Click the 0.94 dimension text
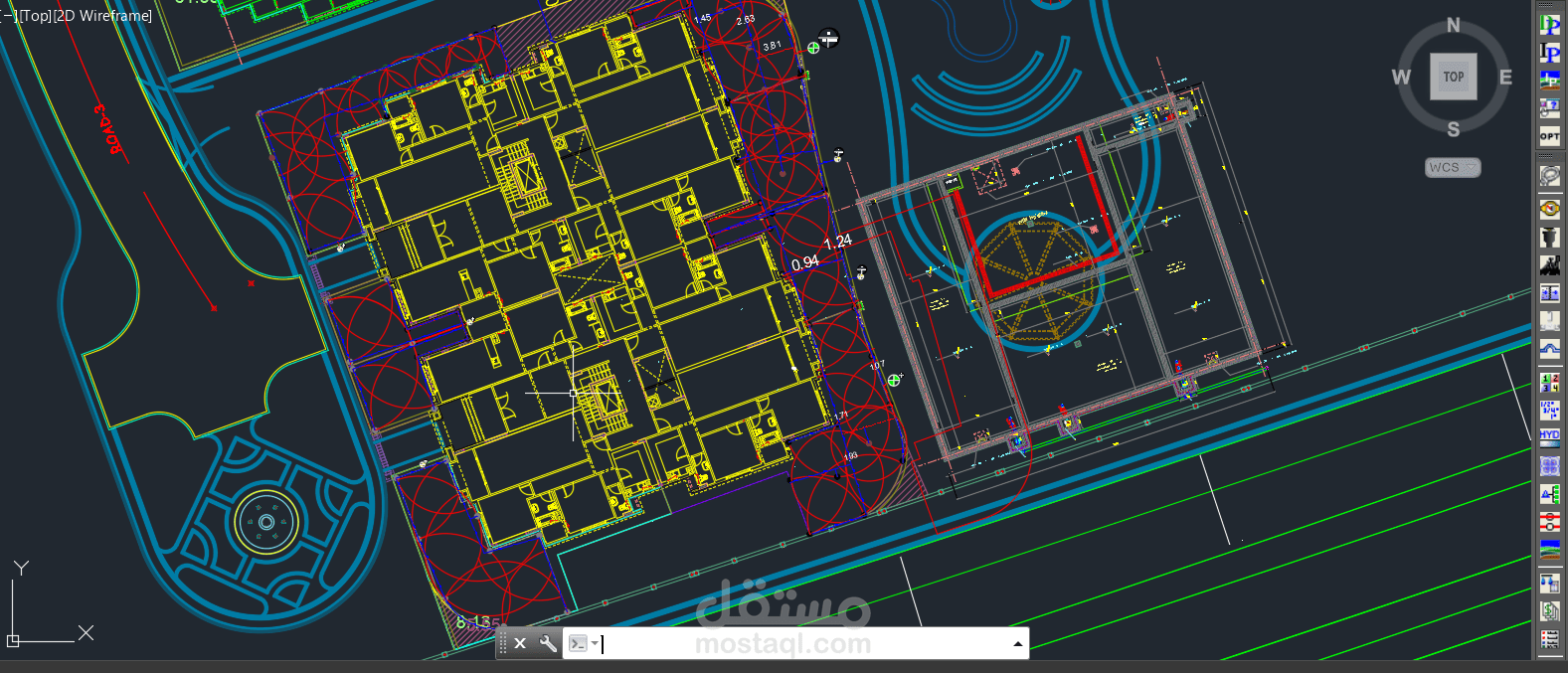Screen dimensions: 1568x673 [x=805, y=262]
